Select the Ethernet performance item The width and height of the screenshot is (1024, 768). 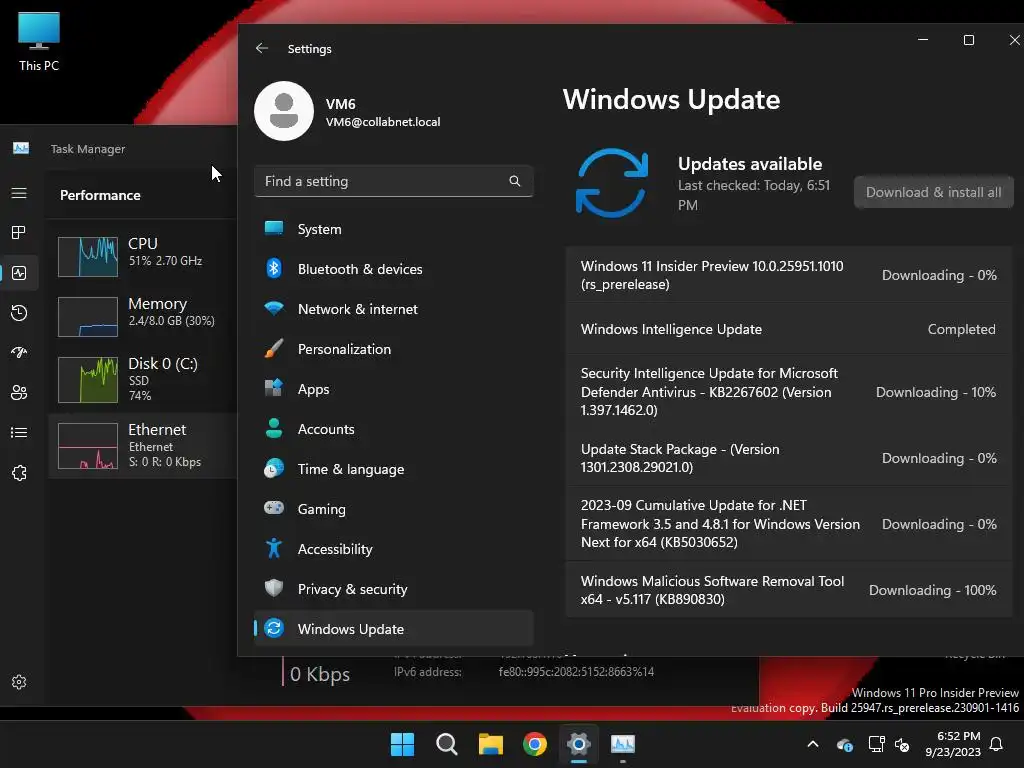click(142, 445)
